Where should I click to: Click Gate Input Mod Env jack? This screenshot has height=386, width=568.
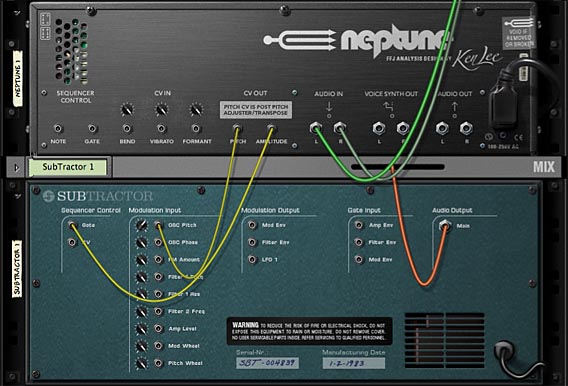point(359,259)
